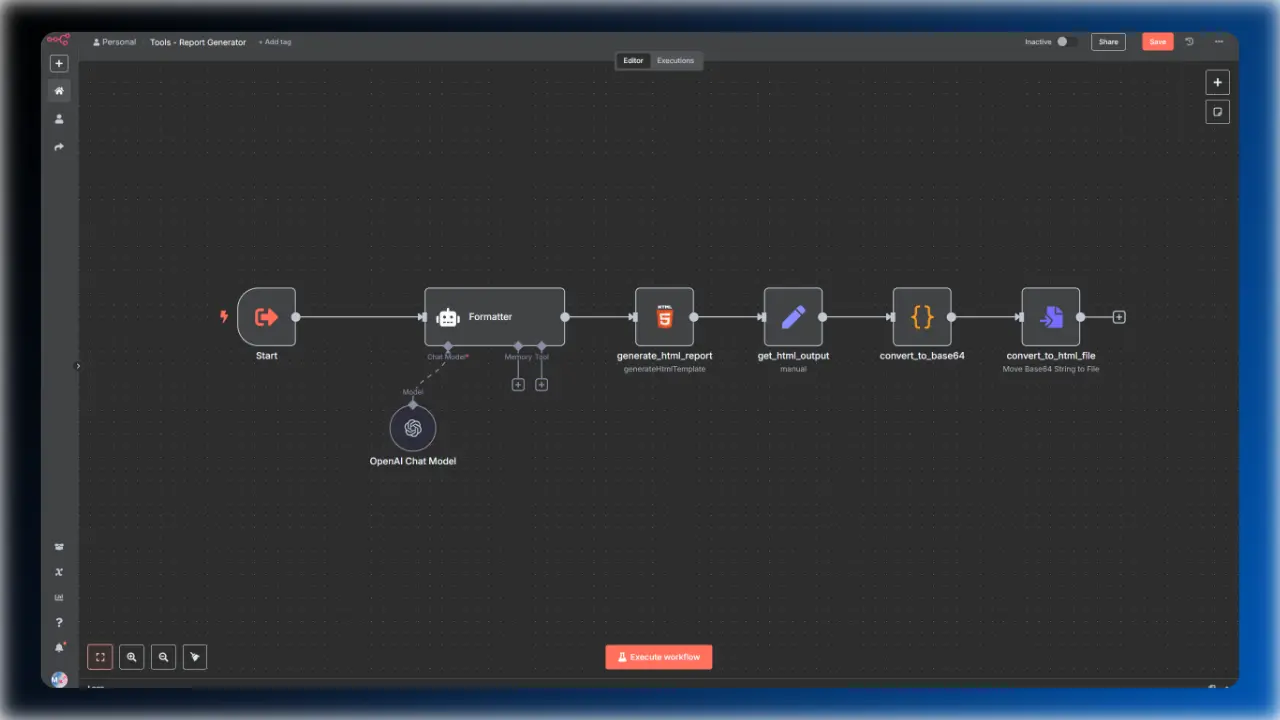Screen dimensions: 1280x720
Task: Select the OpenAI Chat Model node
Action: [x=413, y=428]
